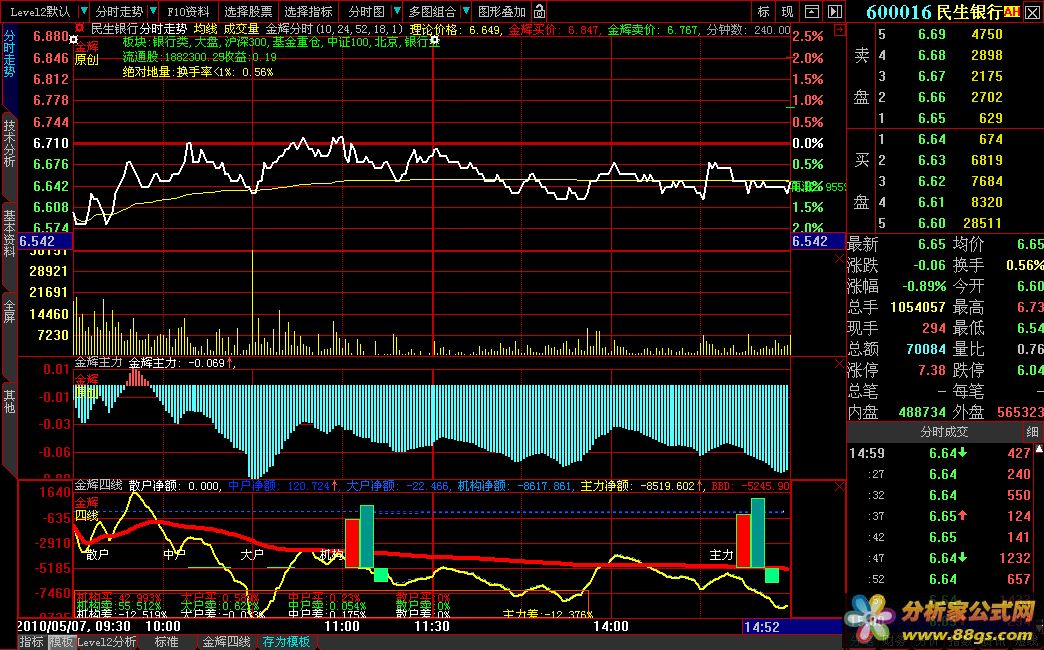
Task: Select the 分时走势 toolbar item
Action: coord(119,11)
